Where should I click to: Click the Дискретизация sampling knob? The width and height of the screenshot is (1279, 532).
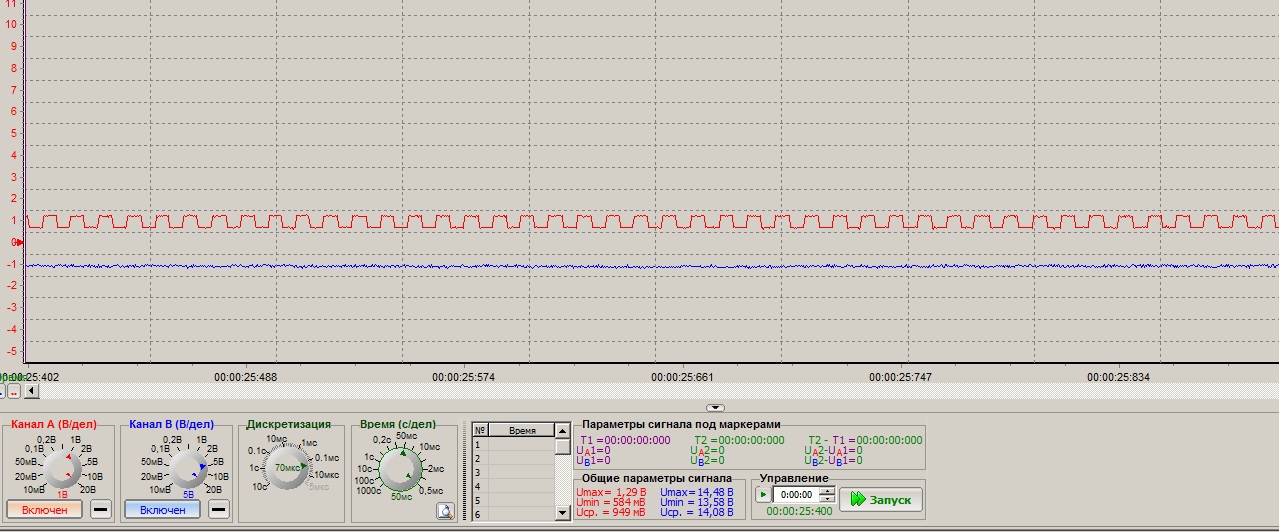pos(288,468)
